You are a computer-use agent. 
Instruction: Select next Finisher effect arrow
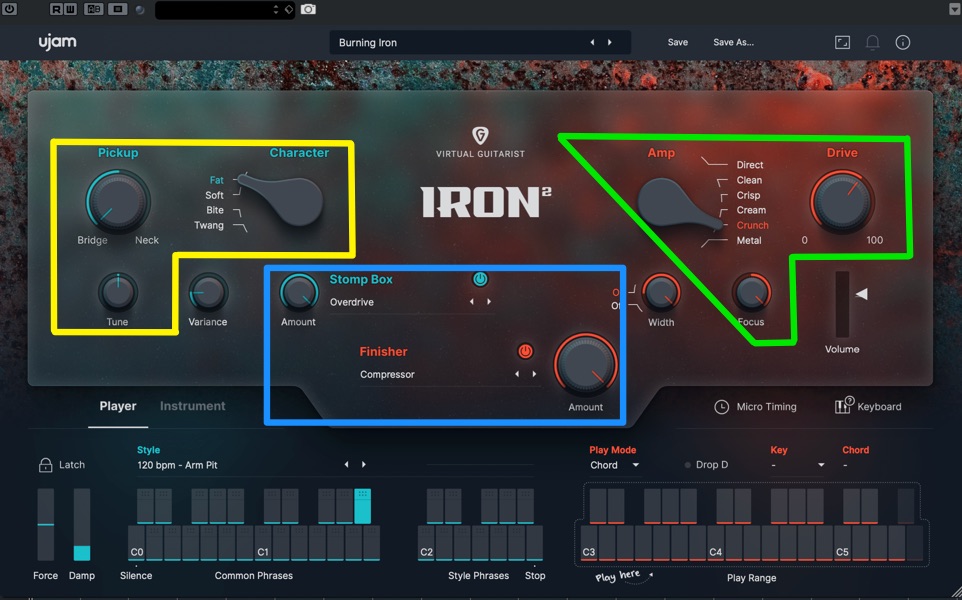tap(534, 374)
